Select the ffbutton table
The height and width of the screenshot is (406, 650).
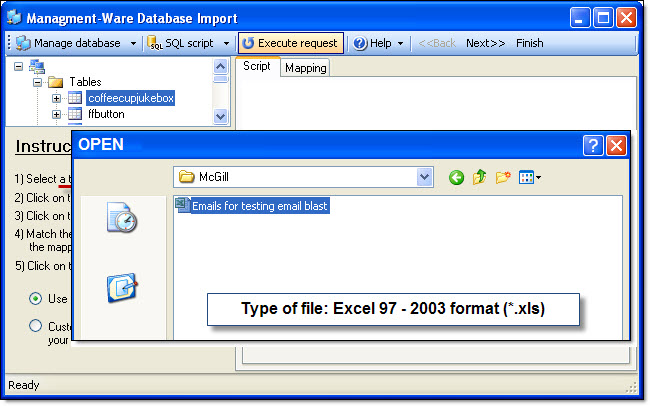[x=106, y=114]
